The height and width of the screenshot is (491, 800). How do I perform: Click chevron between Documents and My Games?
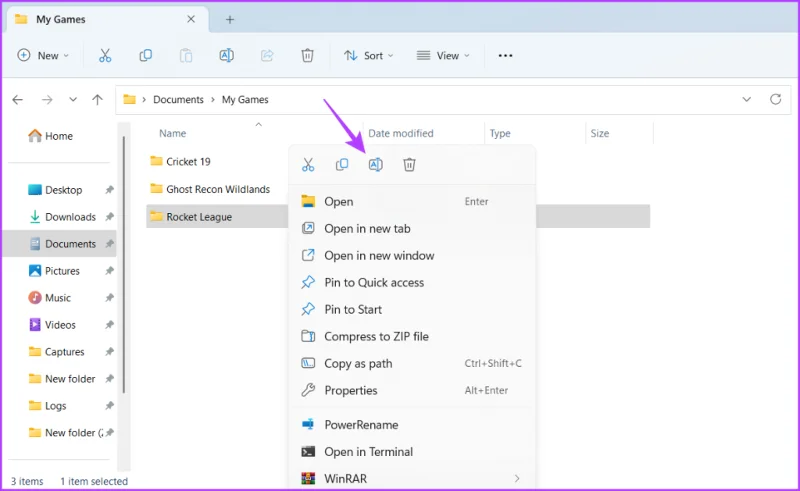[x=213, y=100]
